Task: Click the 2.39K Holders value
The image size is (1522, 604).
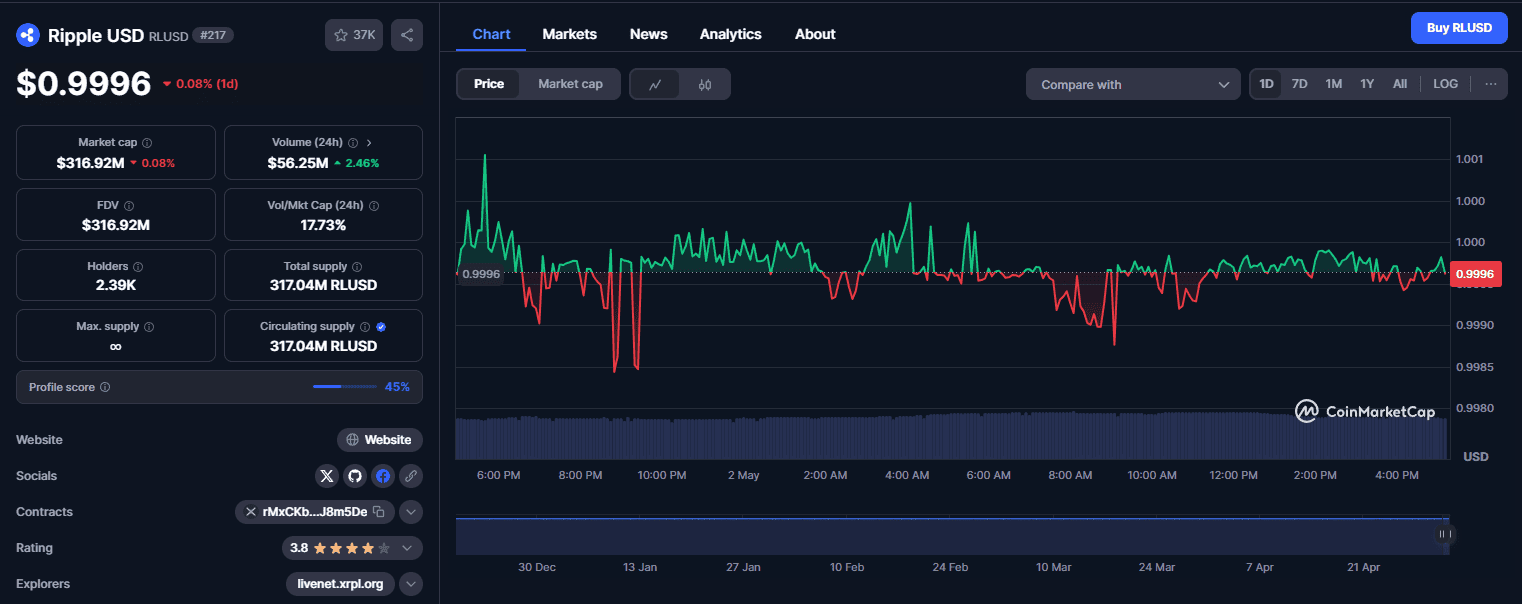Action: [x=116, y=285]
